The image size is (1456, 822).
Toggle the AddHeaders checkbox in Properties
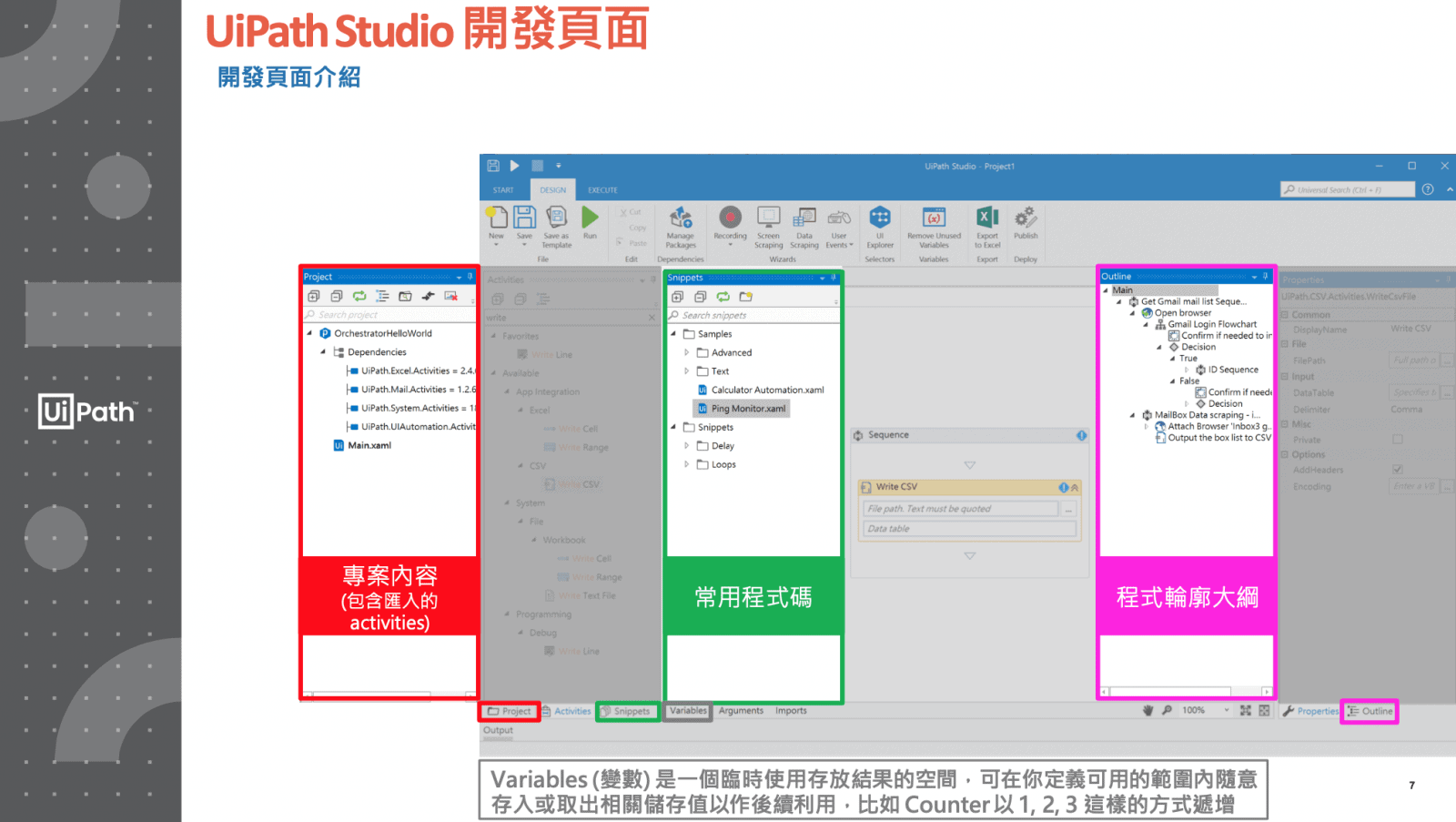click(1398, 470)
